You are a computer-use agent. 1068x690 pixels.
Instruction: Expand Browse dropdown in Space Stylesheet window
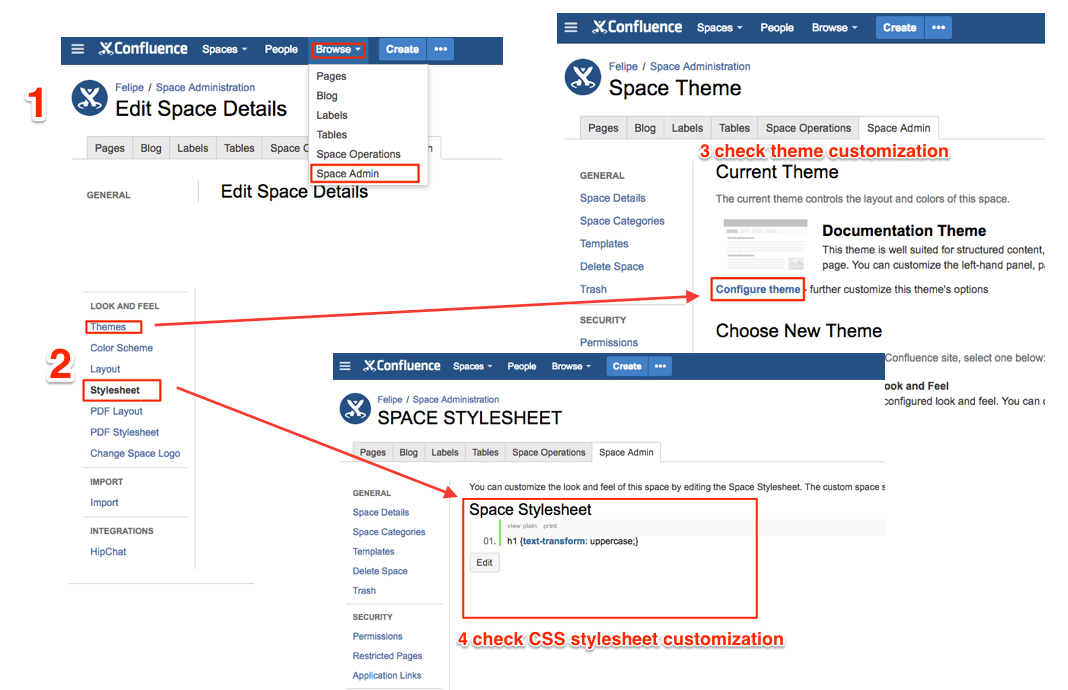[x=571, y=366]
